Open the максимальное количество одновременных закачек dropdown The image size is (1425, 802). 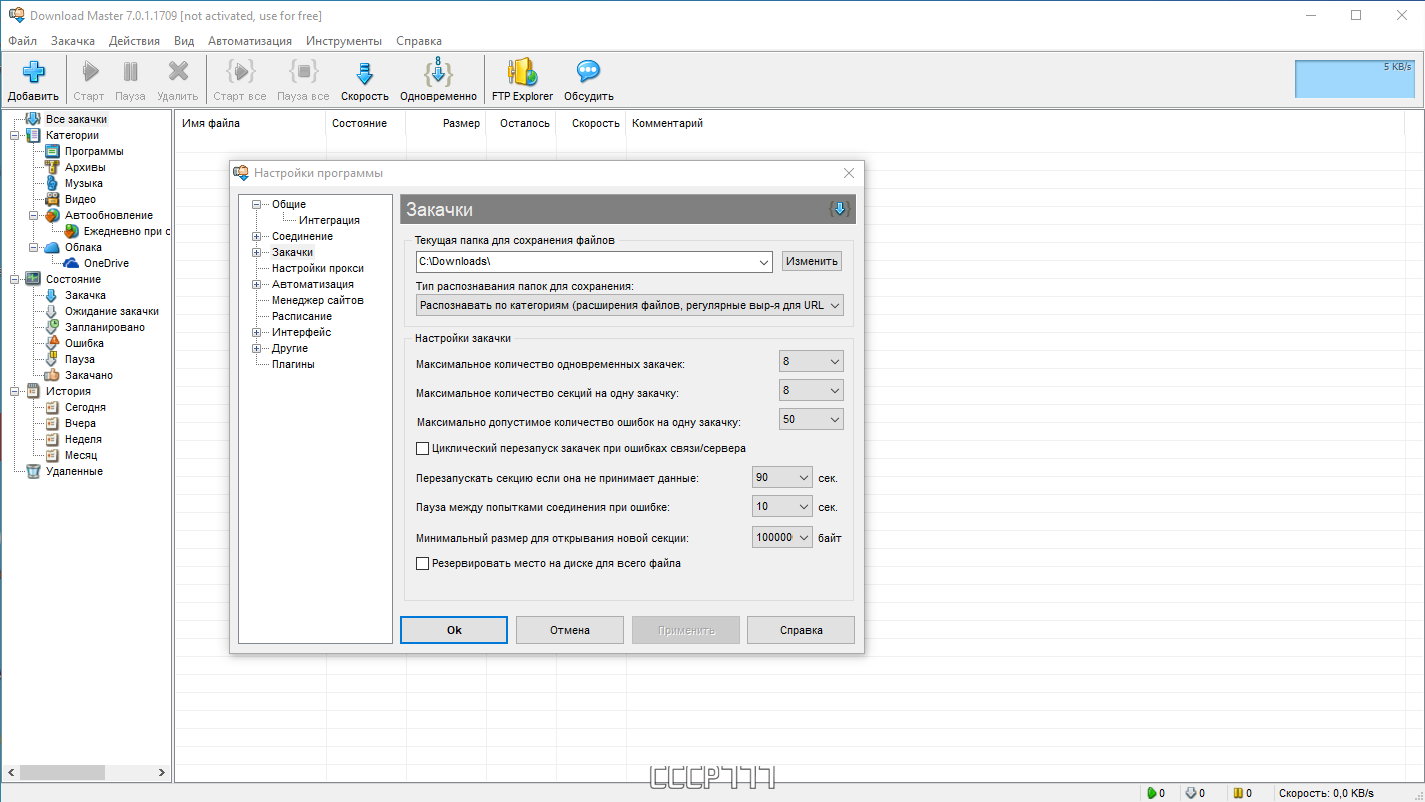click(x=811, y=361)
